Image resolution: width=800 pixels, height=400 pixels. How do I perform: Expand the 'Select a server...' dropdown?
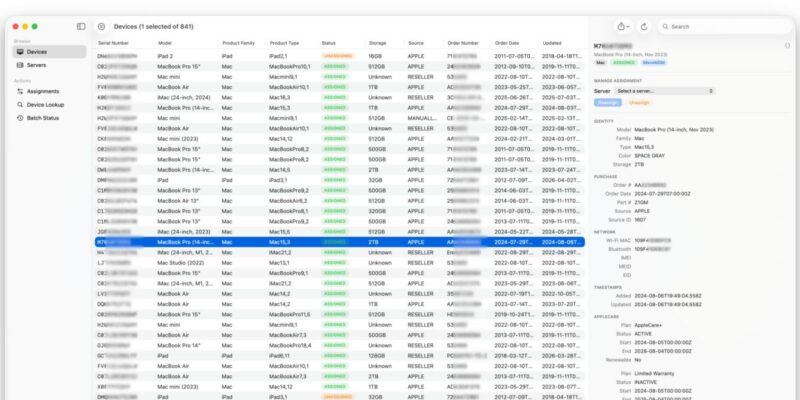663,91
